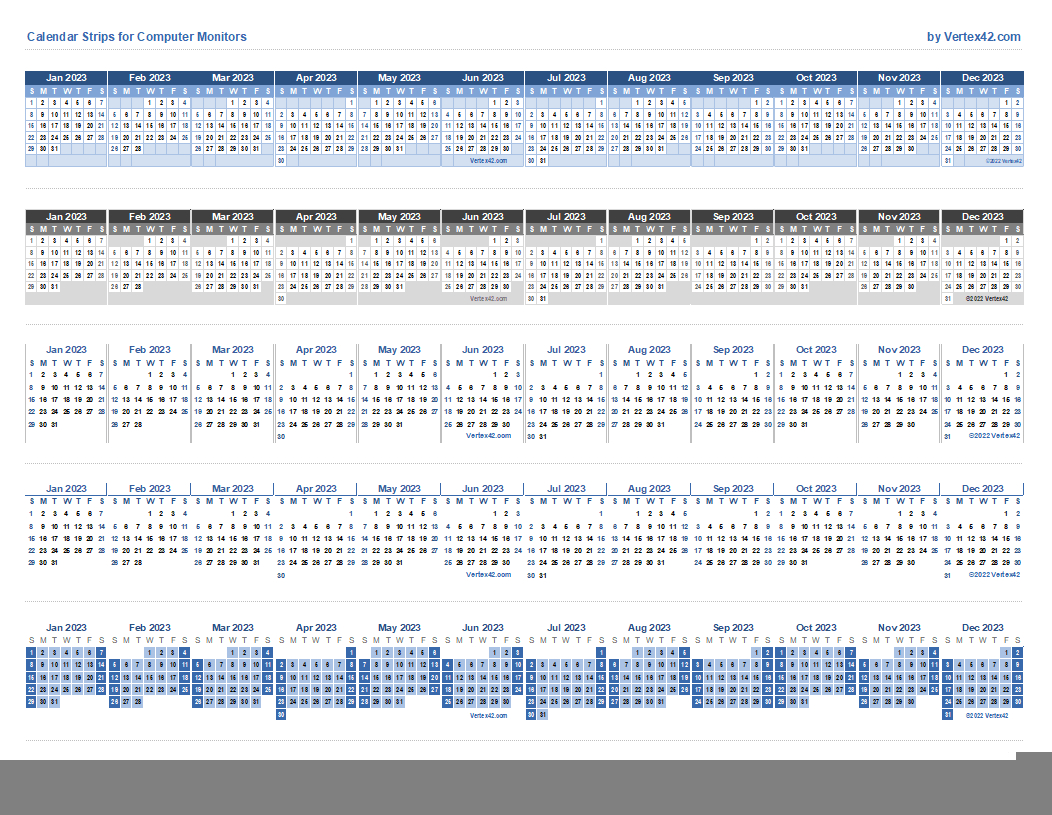Click 'Mar 2023' header in the fourth underlined strip
This screenshot has height=815, width=1052.
tap(233, 488)
